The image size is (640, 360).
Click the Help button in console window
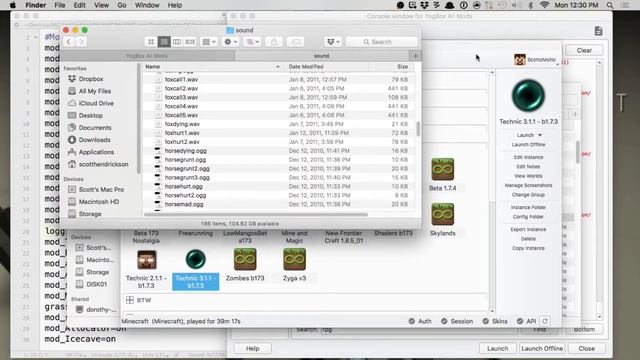point(252,349)
